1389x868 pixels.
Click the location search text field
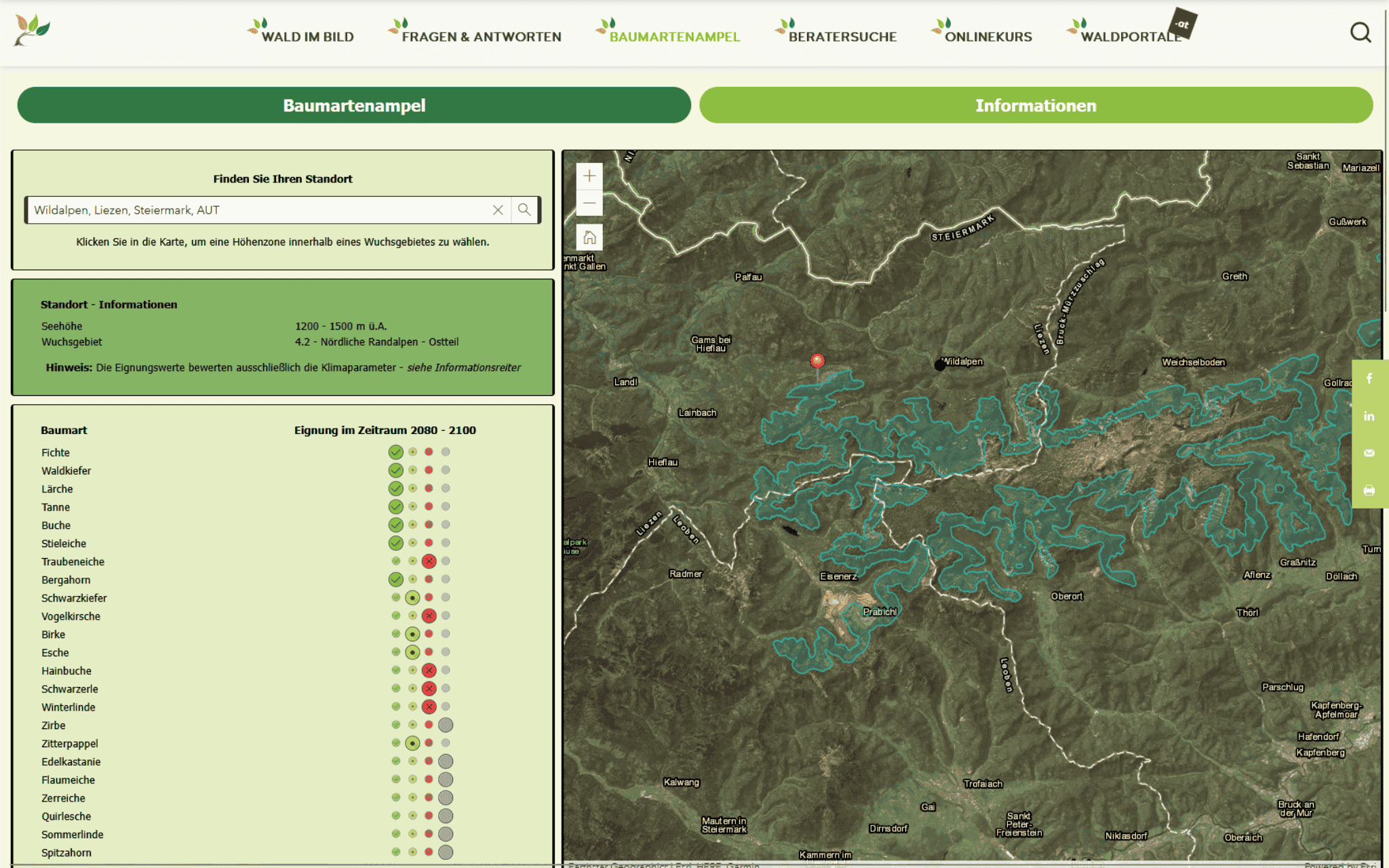pos(258,210)
